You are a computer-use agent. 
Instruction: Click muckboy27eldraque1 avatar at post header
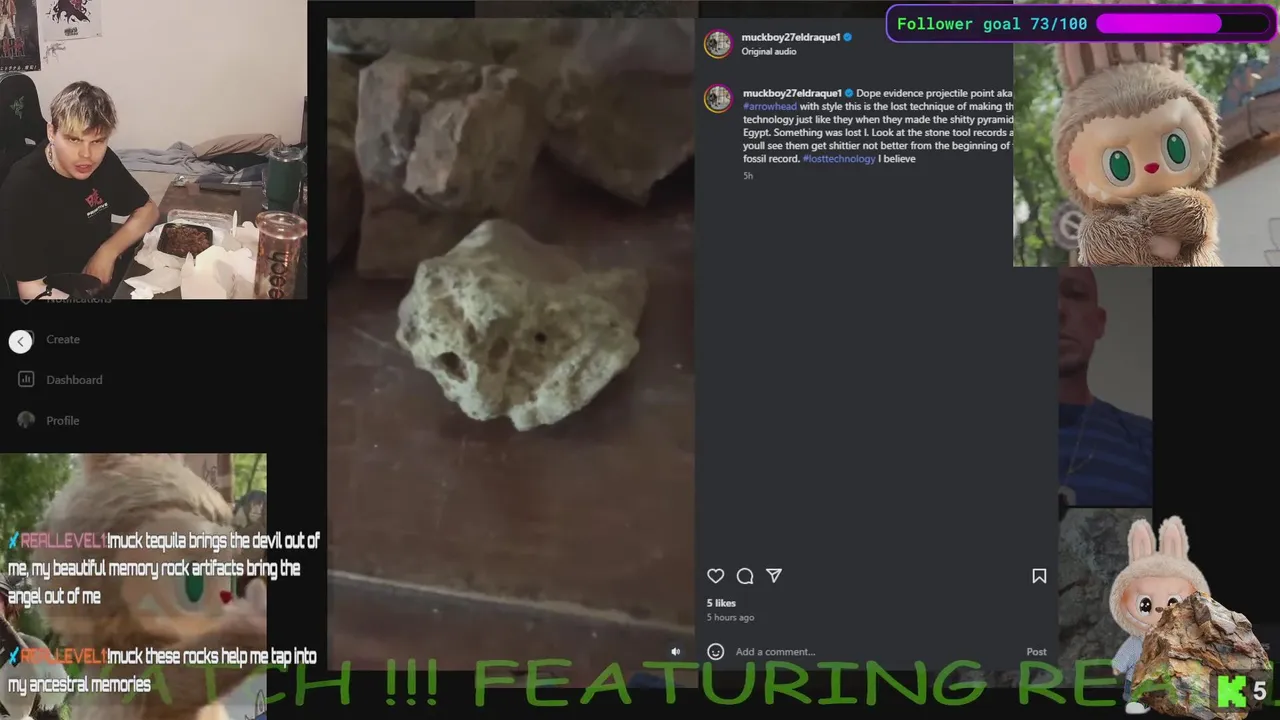coord(718,44)
